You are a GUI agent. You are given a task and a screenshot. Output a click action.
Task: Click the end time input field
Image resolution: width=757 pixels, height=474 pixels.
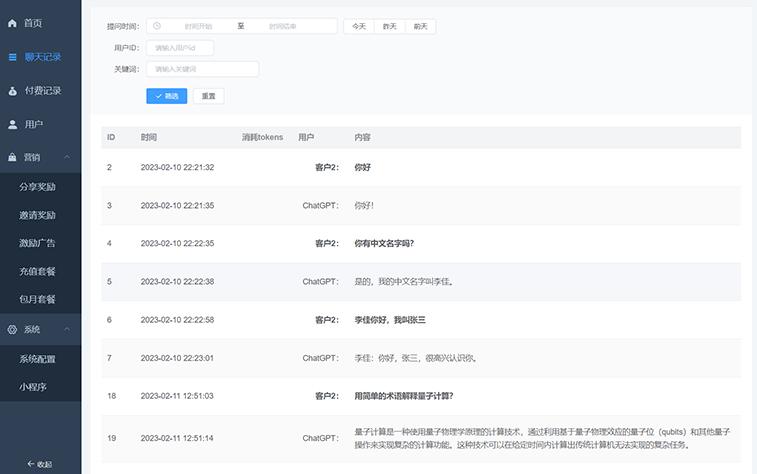tap(282, 26)
